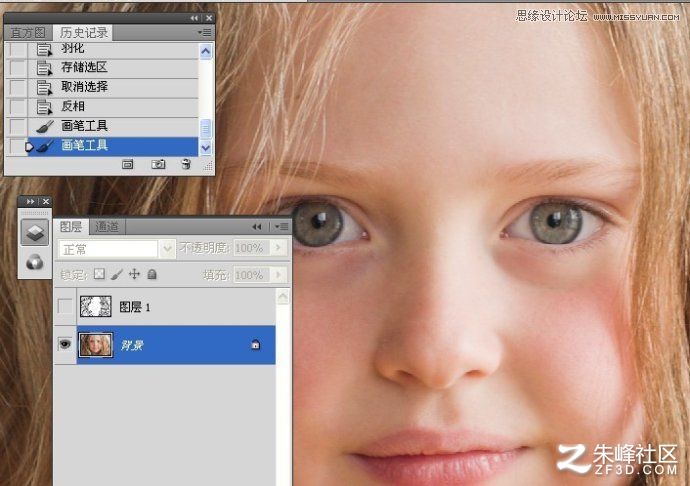Select the first 画笔工具 history state
The height and width of the screenshot is (486, 690).
pos(113,126)
